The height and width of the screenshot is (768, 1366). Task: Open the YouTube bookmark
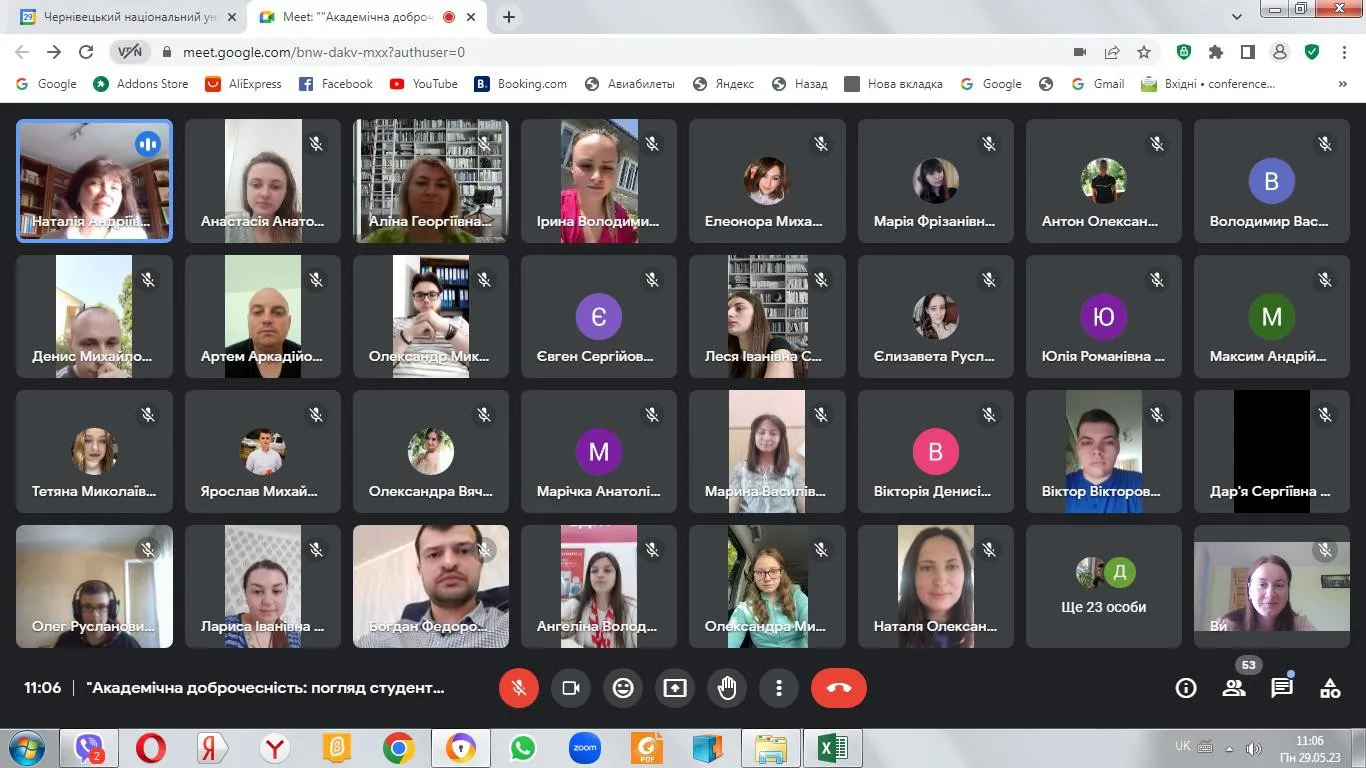tap(424, 84)
